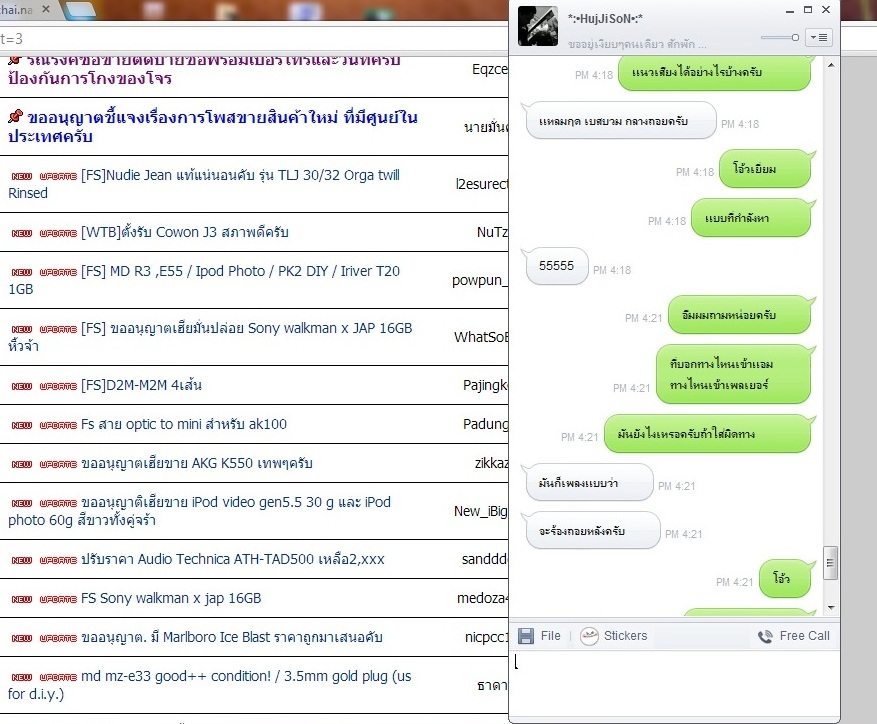877x724 pixels.
Task: Open the WTB Cowon J3 thread
Action: (x=185, y=232)
